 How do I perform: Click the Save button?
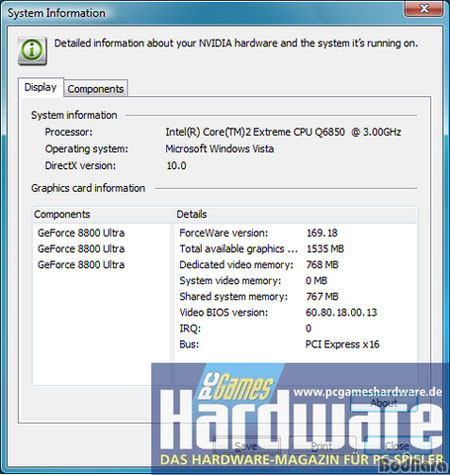click(246, 446)
